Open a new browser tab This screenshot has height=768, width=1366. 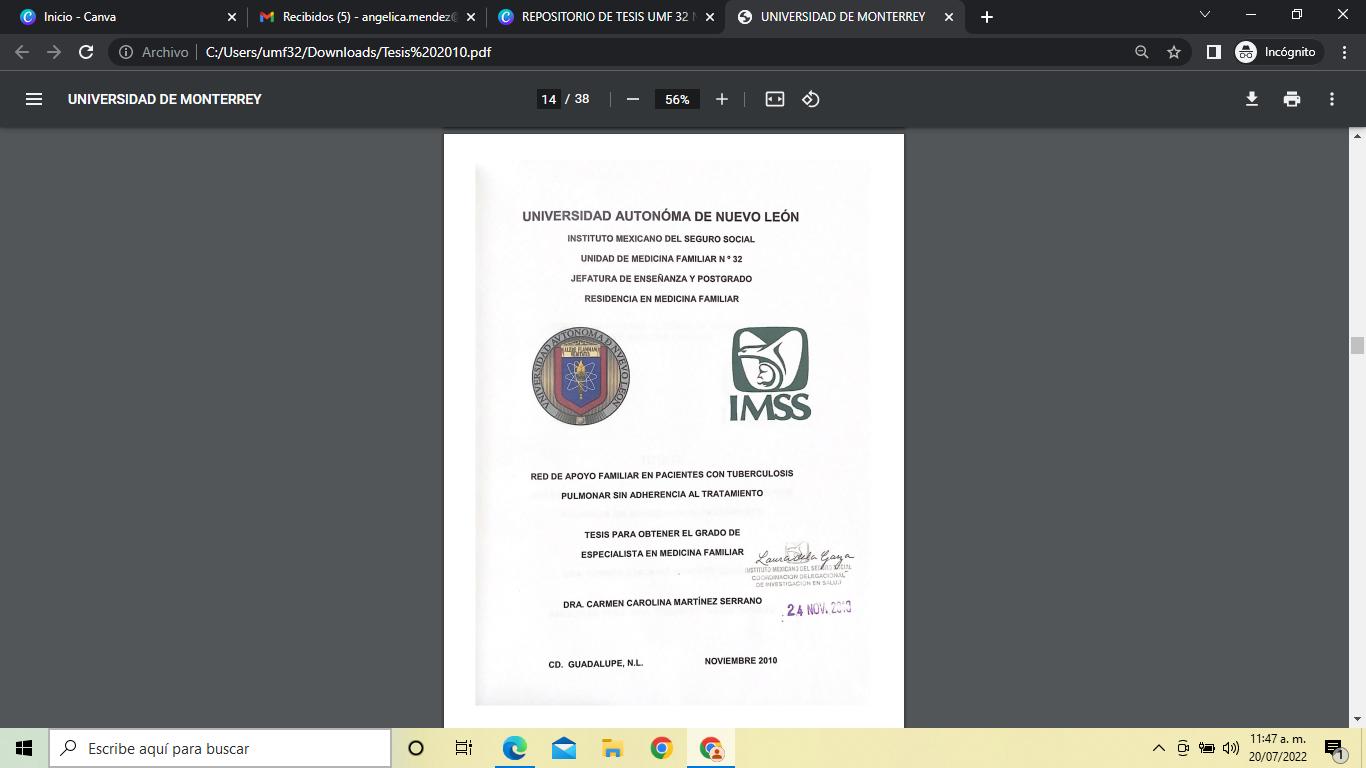987,17
